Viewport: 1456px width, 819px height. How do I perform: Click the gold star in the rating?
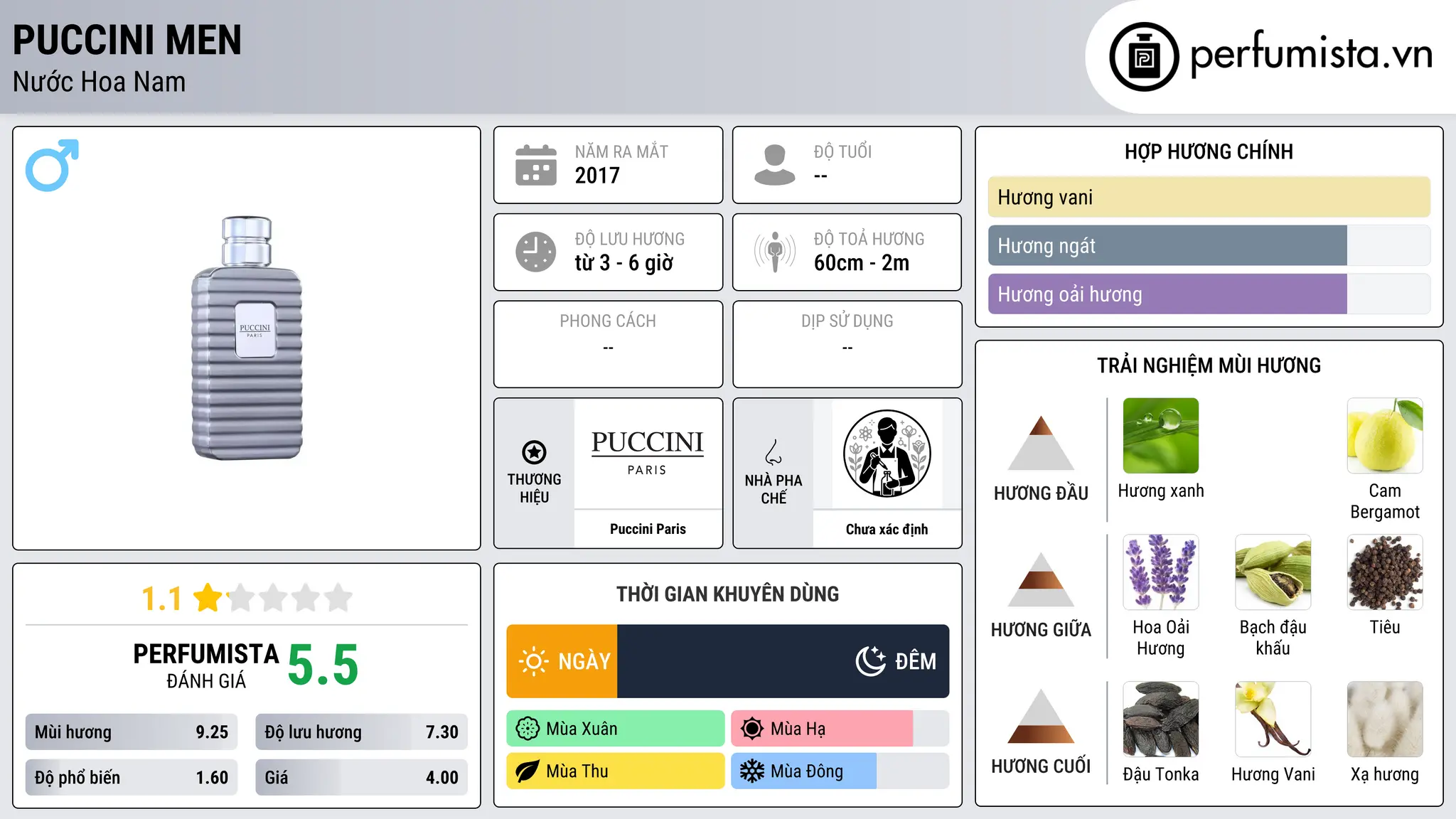pos(208,597)
